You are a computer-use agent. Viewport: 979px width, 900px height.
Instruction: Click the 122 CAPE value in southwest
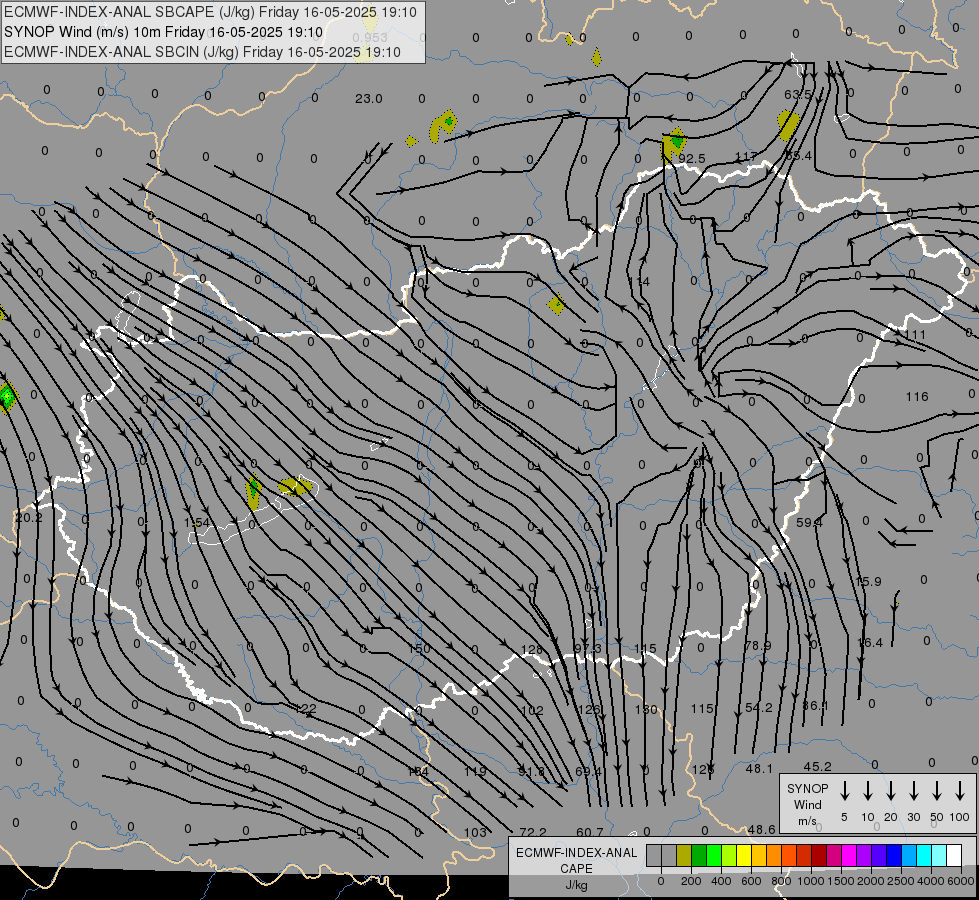coord(305,708)
